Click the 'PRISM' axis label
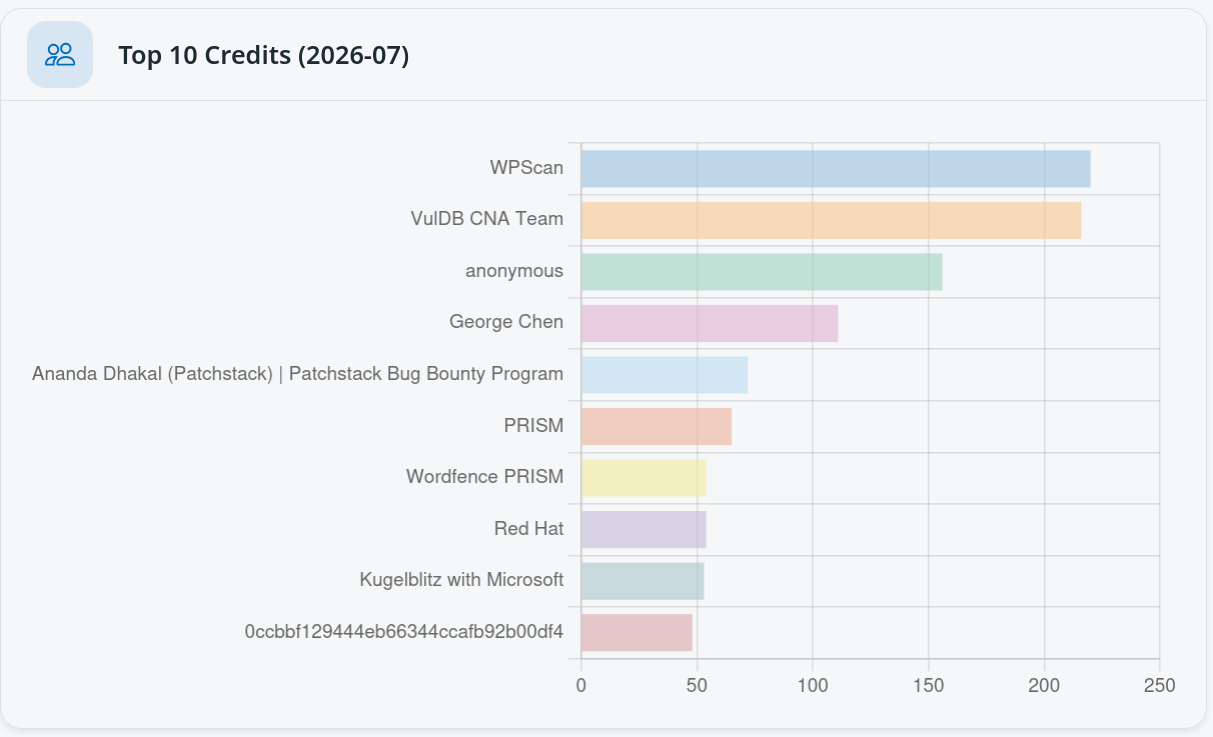The image size is (1213, 737). (x=534, y=426)
